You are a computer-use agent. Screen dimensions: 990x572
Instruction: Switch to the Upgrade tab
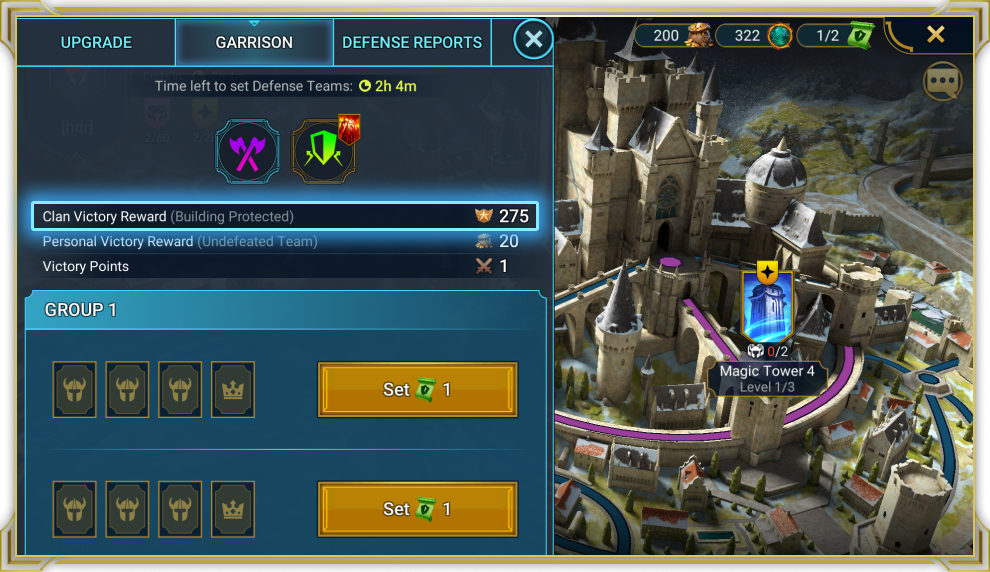[96, 42]
